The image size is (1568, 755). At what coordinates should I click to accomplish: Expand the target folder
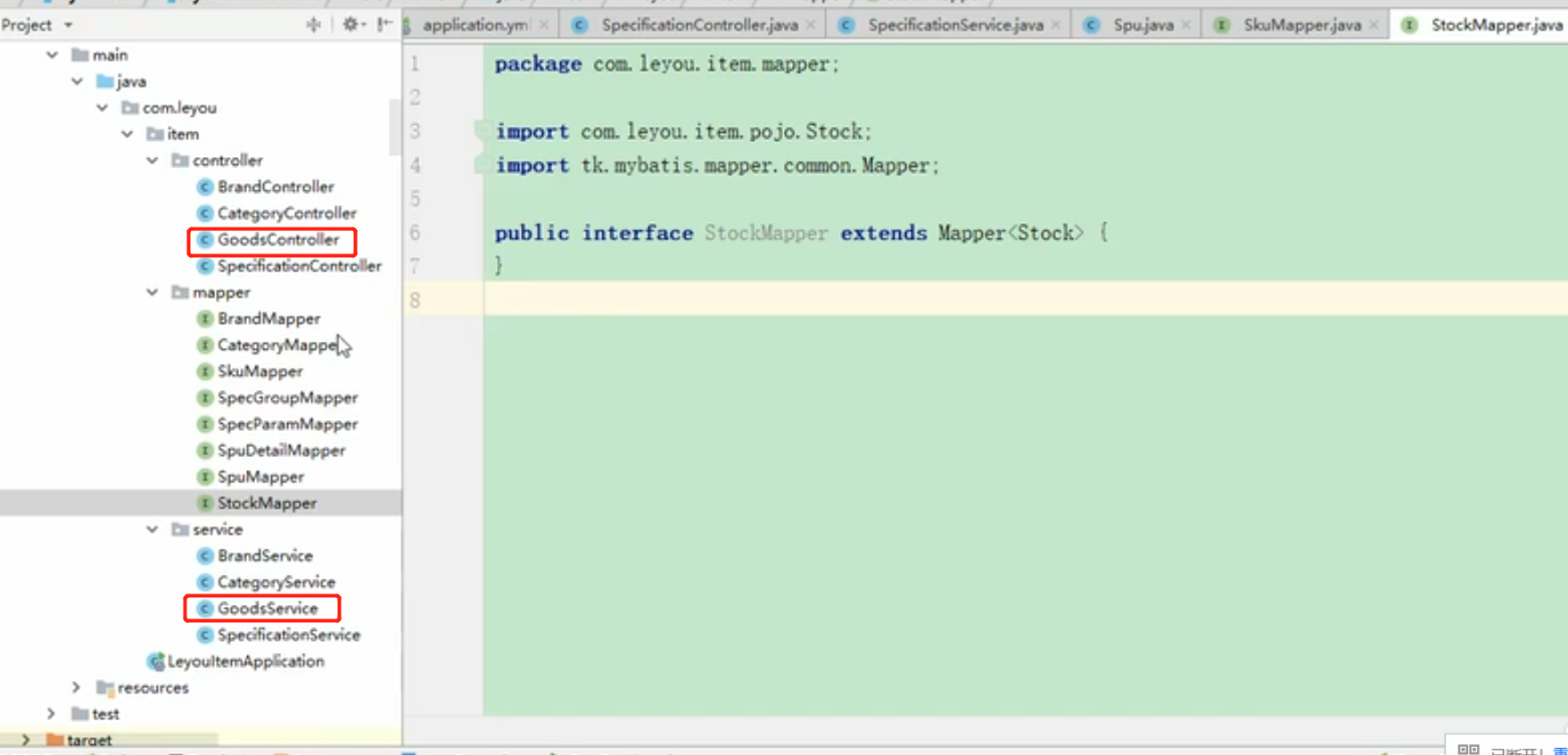[26, 740]
